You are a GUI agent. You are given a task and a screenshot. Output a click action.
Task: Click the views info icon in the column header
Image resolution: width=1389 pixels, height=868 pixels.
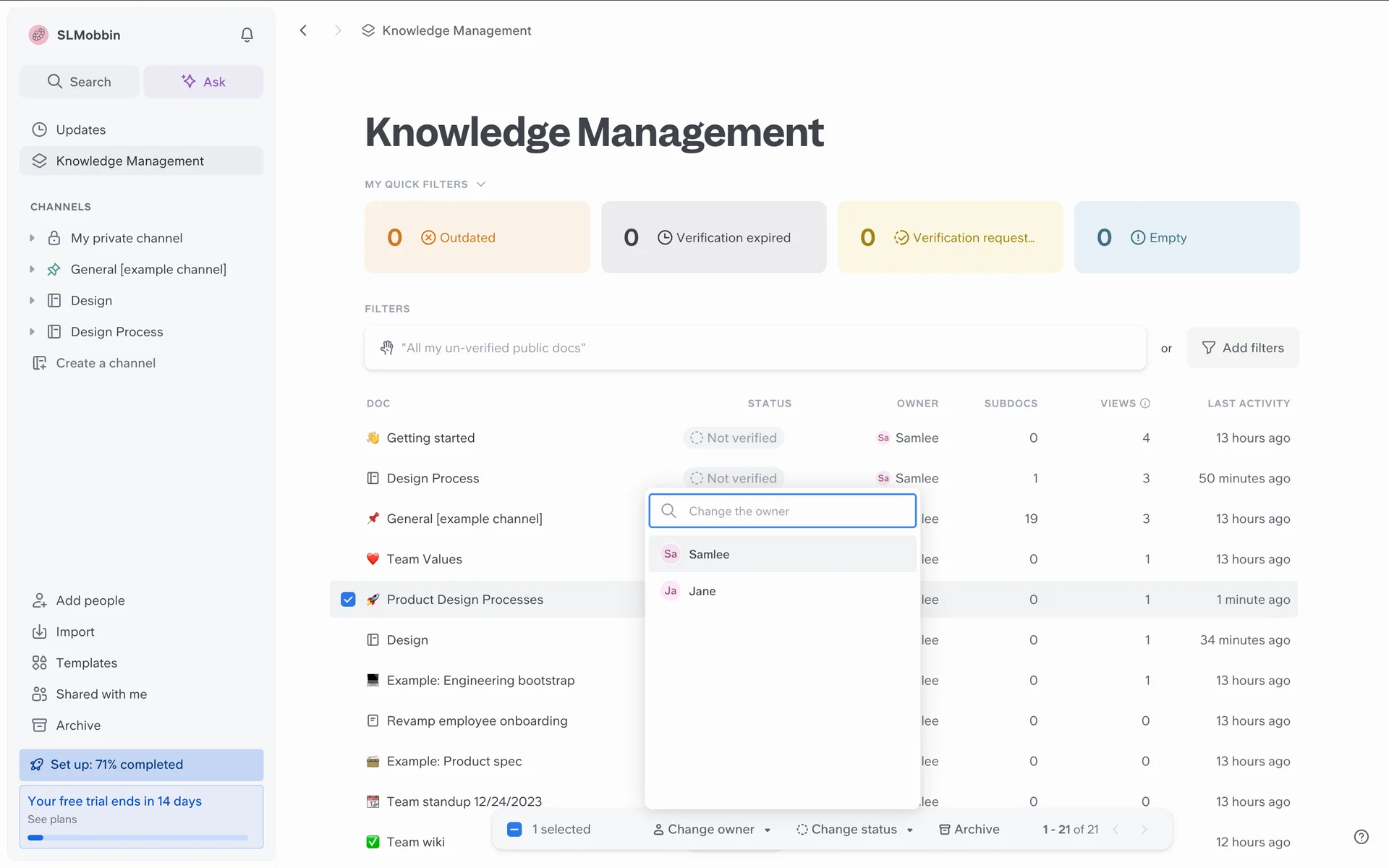pos(1145,404)
